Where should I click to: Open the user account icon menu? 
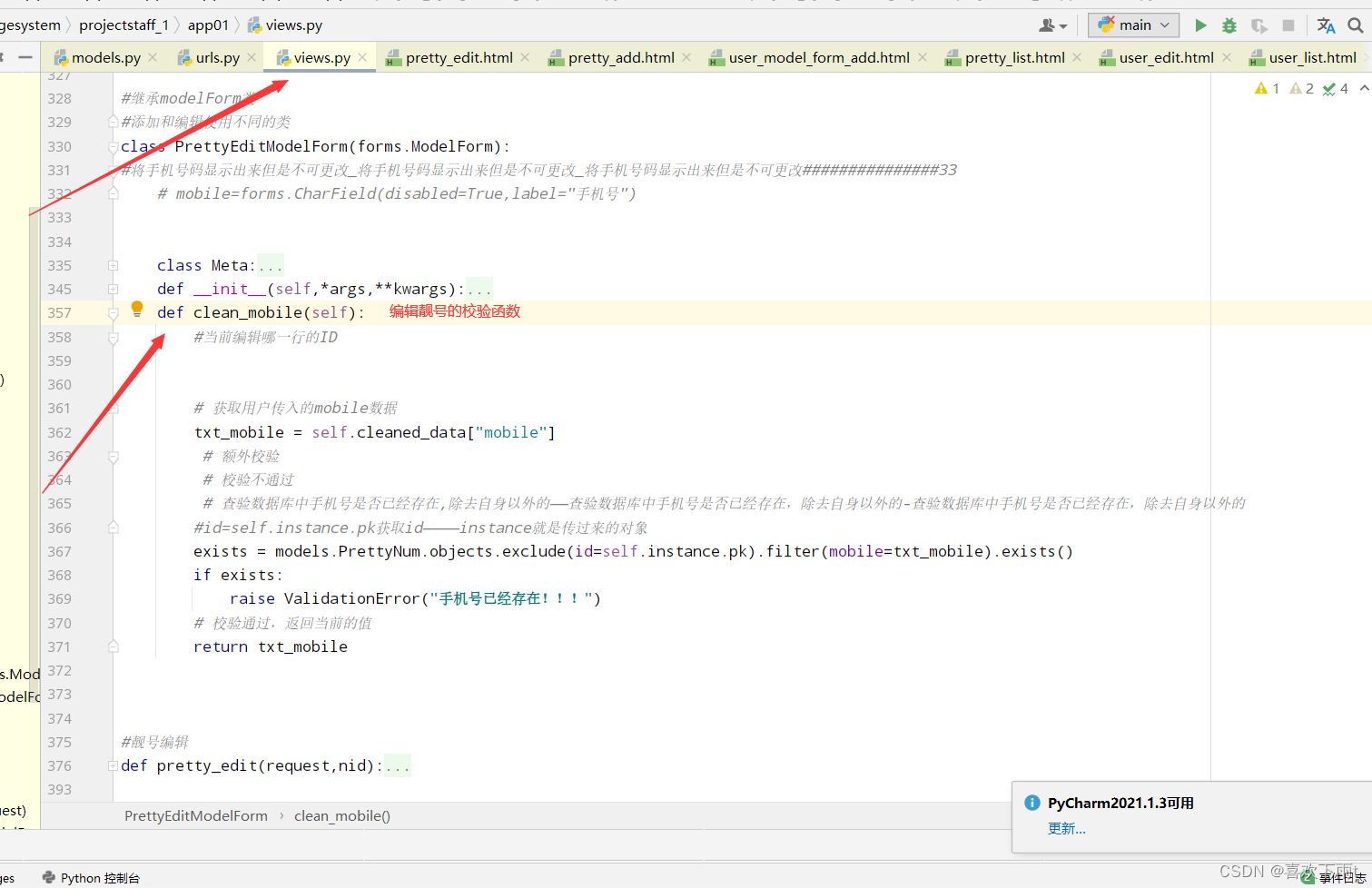tap(1053, 25)
